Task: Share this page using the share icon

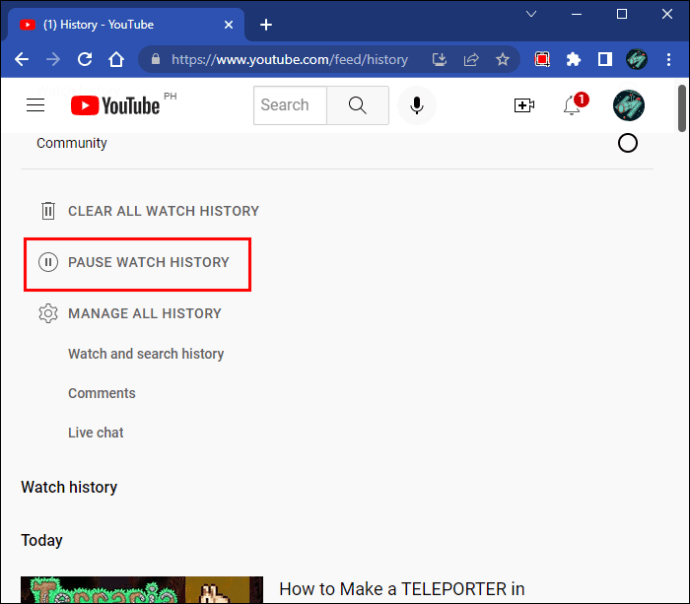Action: [x=471, y=59]
